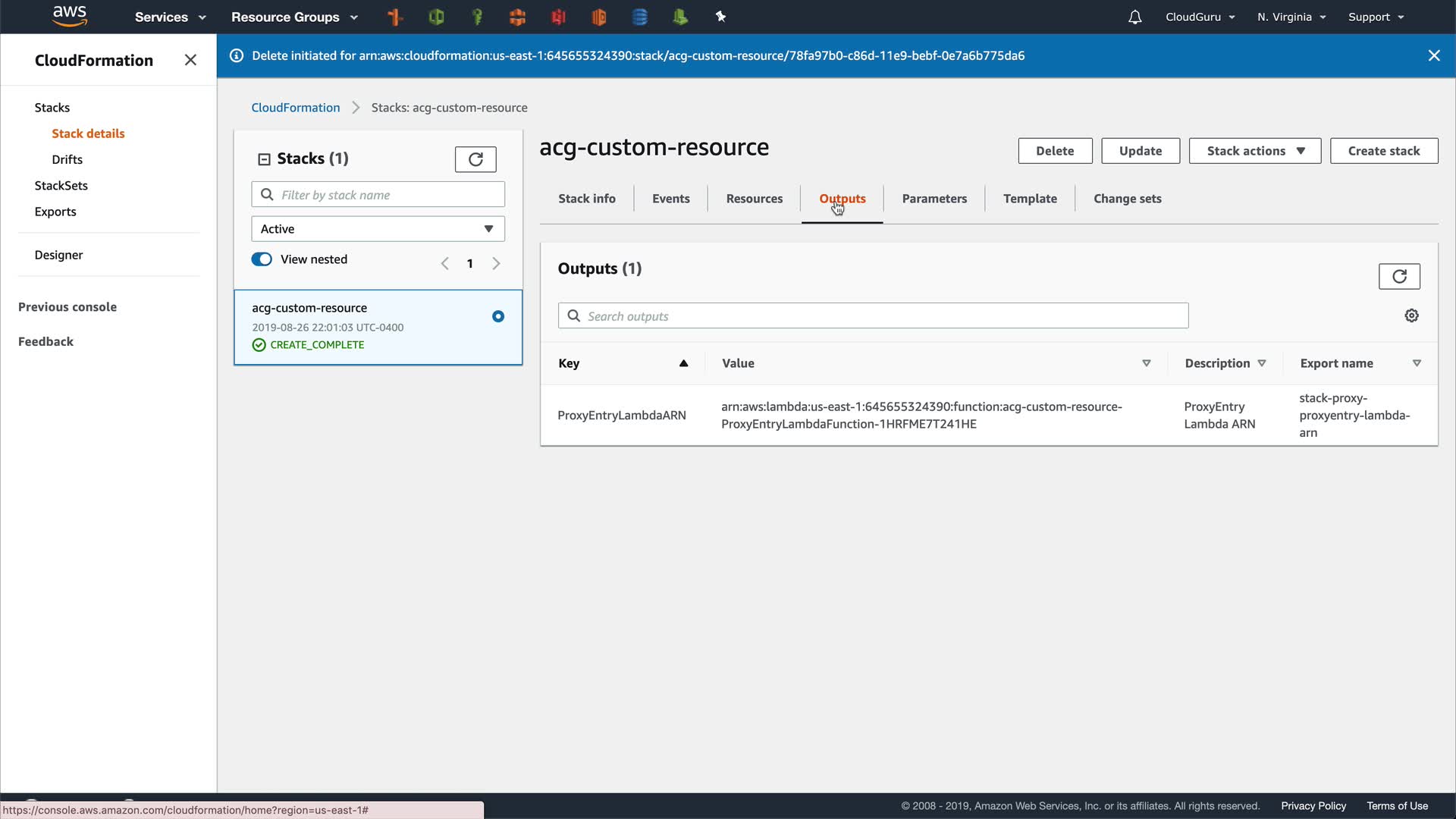Toggle the View nested switch
This screenshot has height=819, width=1456.
tap(262, 259)
